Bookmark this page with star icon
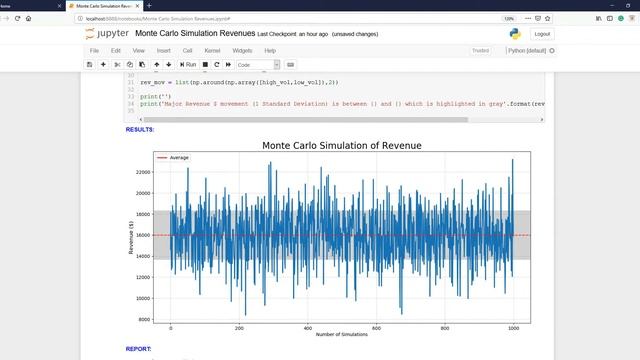Image resolution: width=640 pixels, height=360 pixels. click(547, 18)
